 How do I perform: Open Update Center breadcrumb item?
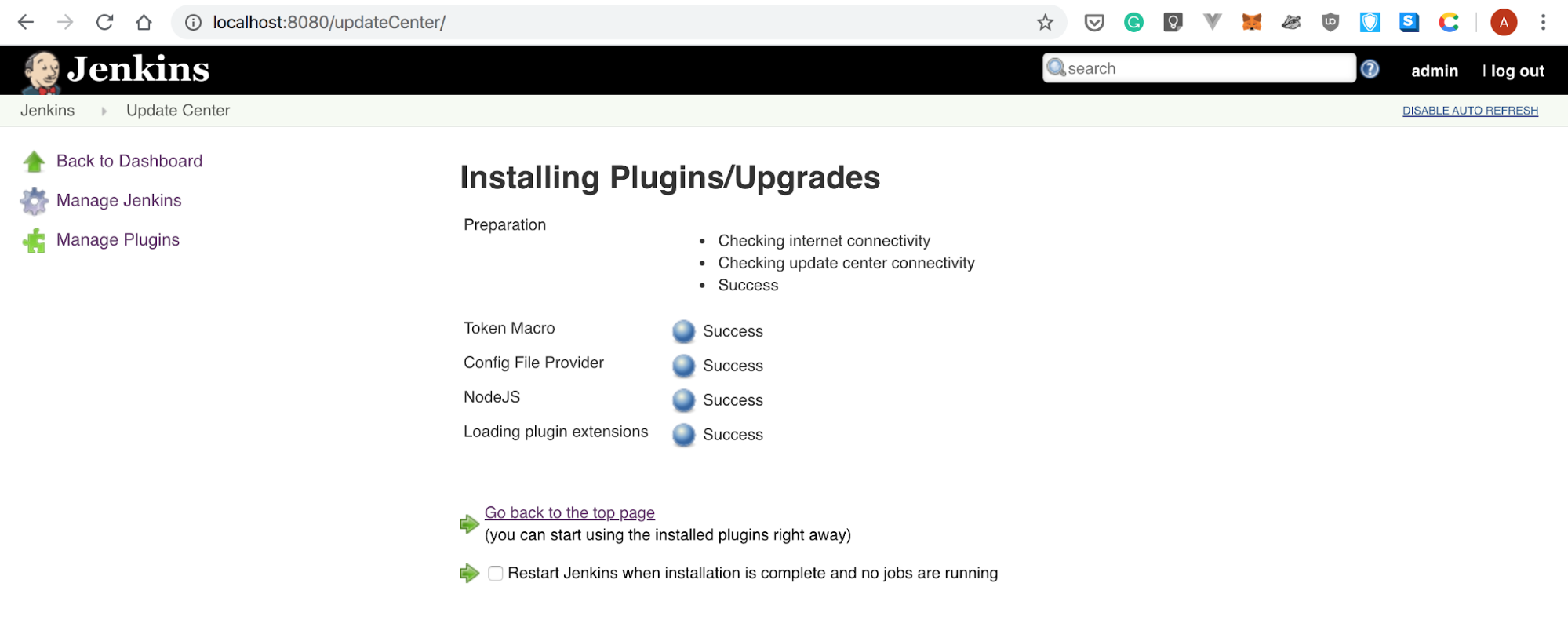tap(178, 111)
